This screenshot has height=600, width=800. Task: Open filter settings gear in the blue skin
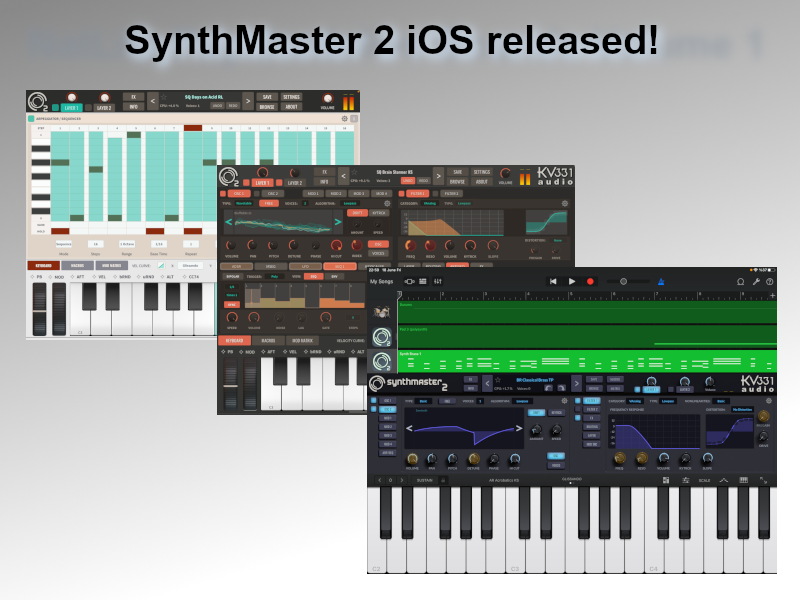click(769, 401)
